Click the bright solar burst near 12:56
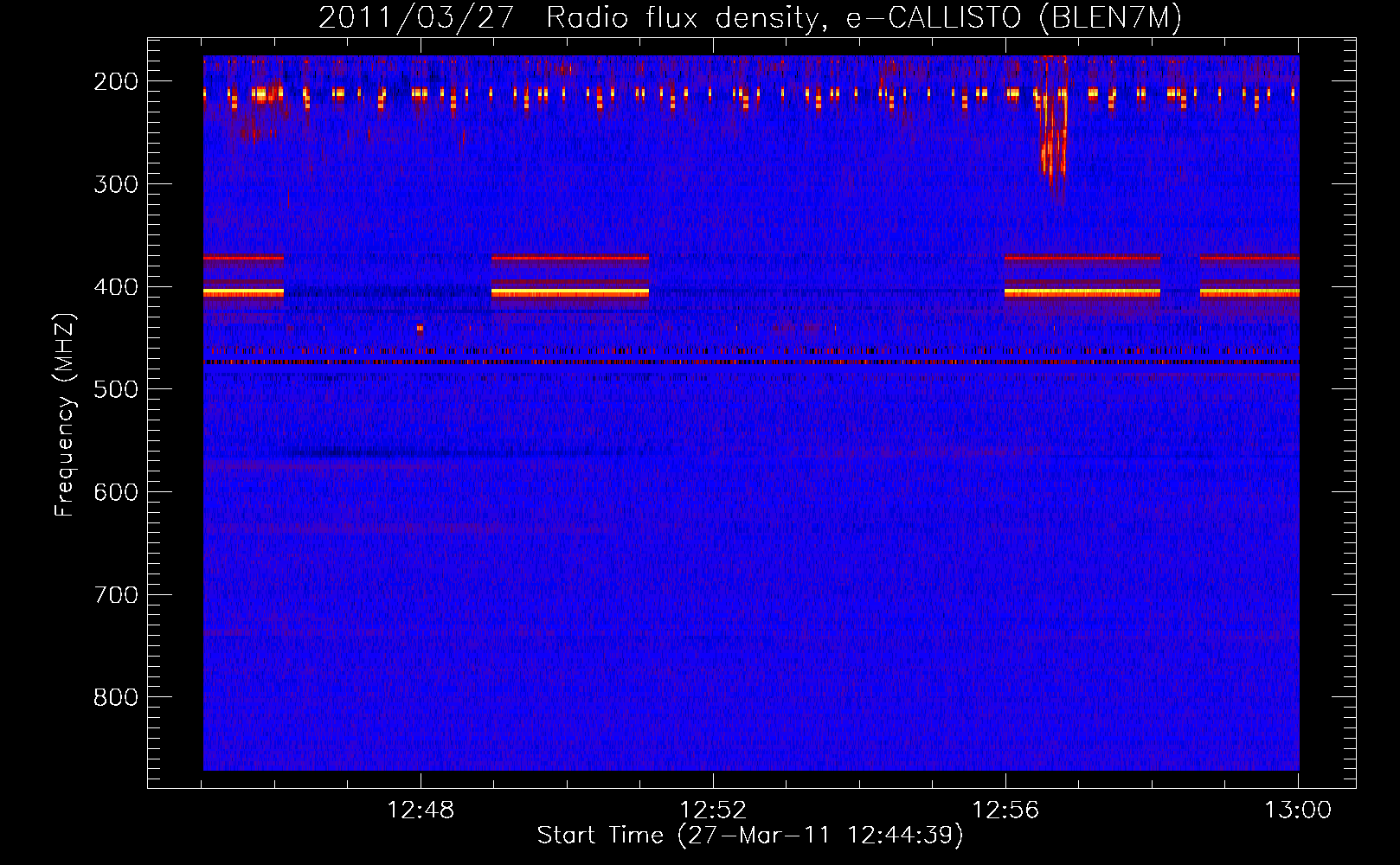 click(1053, 130)
